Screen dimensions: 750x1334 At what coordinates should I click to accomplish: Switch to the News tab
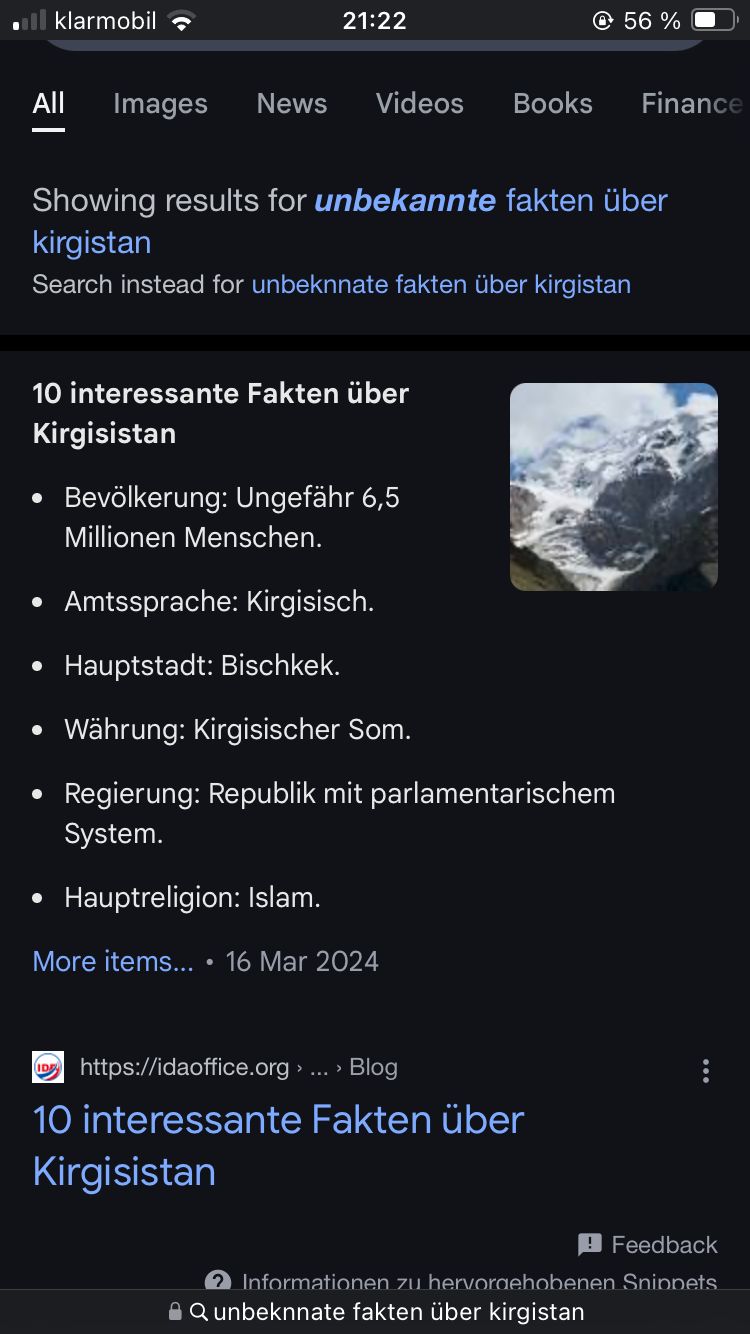(292, 104)
